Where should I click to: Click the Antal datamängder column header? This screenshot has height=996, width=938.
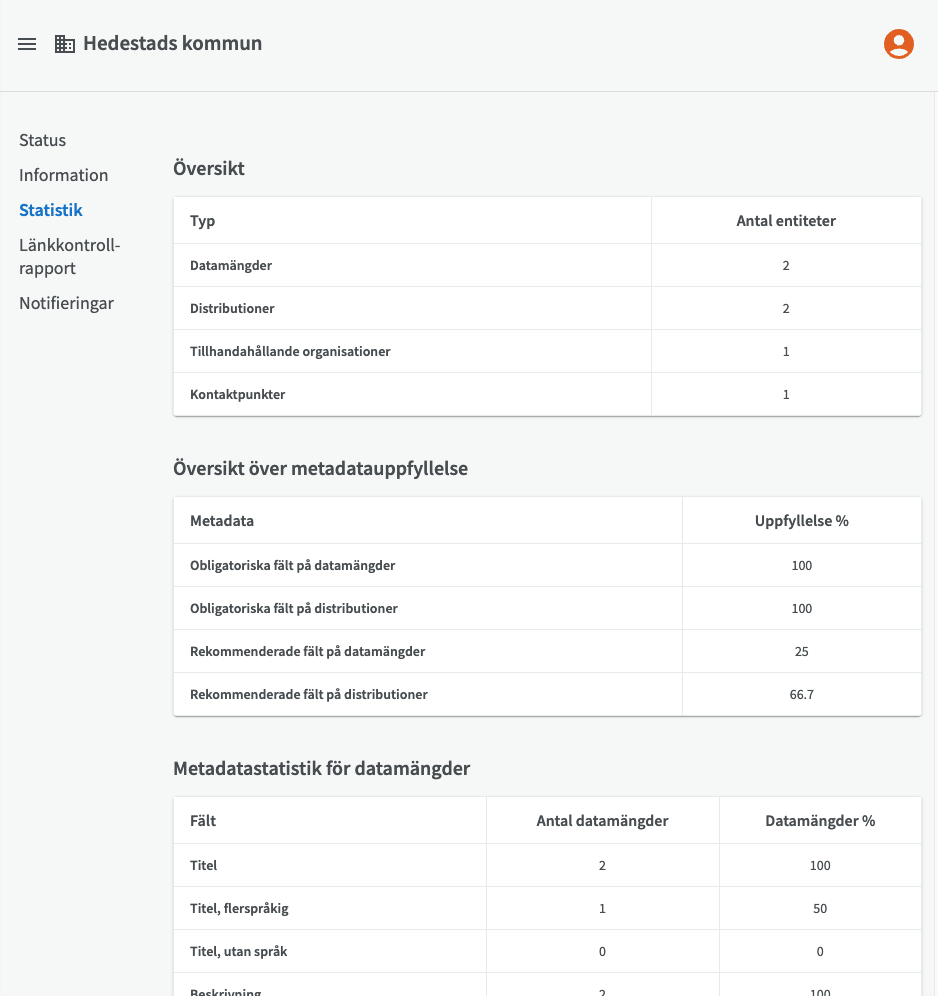(603, 821)
